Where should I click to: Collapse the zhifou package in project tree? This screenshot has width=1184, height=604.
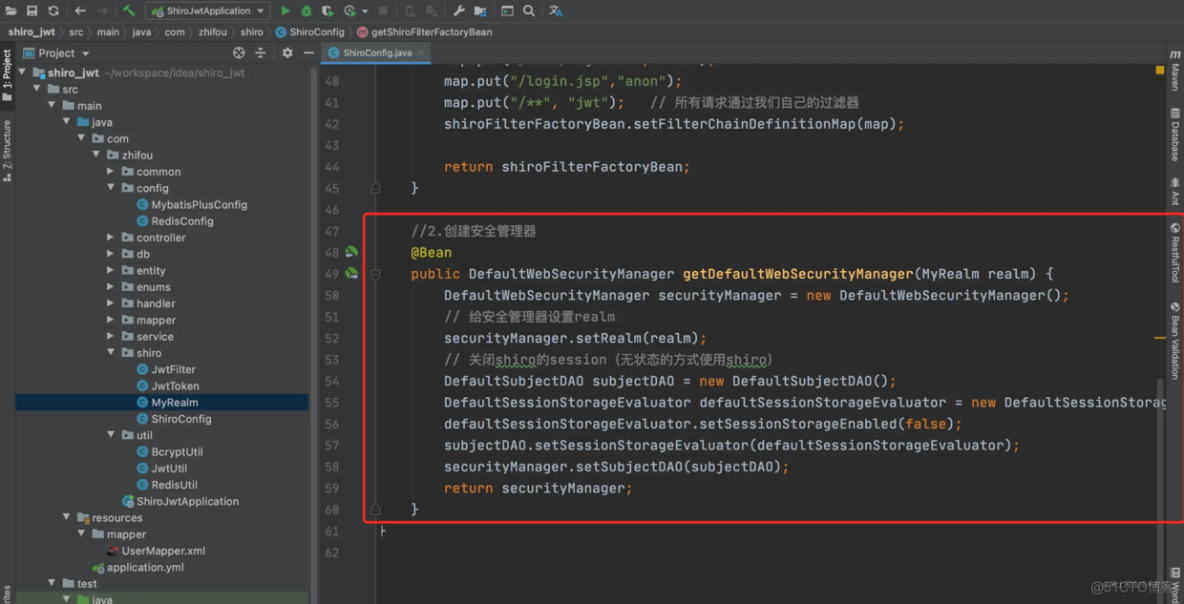tap(97, 155)
